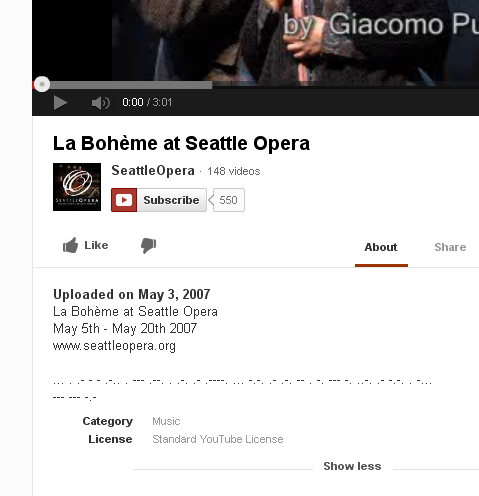Open the Standard YouTube License link
The height and width of the screenshot is (496, 479).
click(218, 439)
